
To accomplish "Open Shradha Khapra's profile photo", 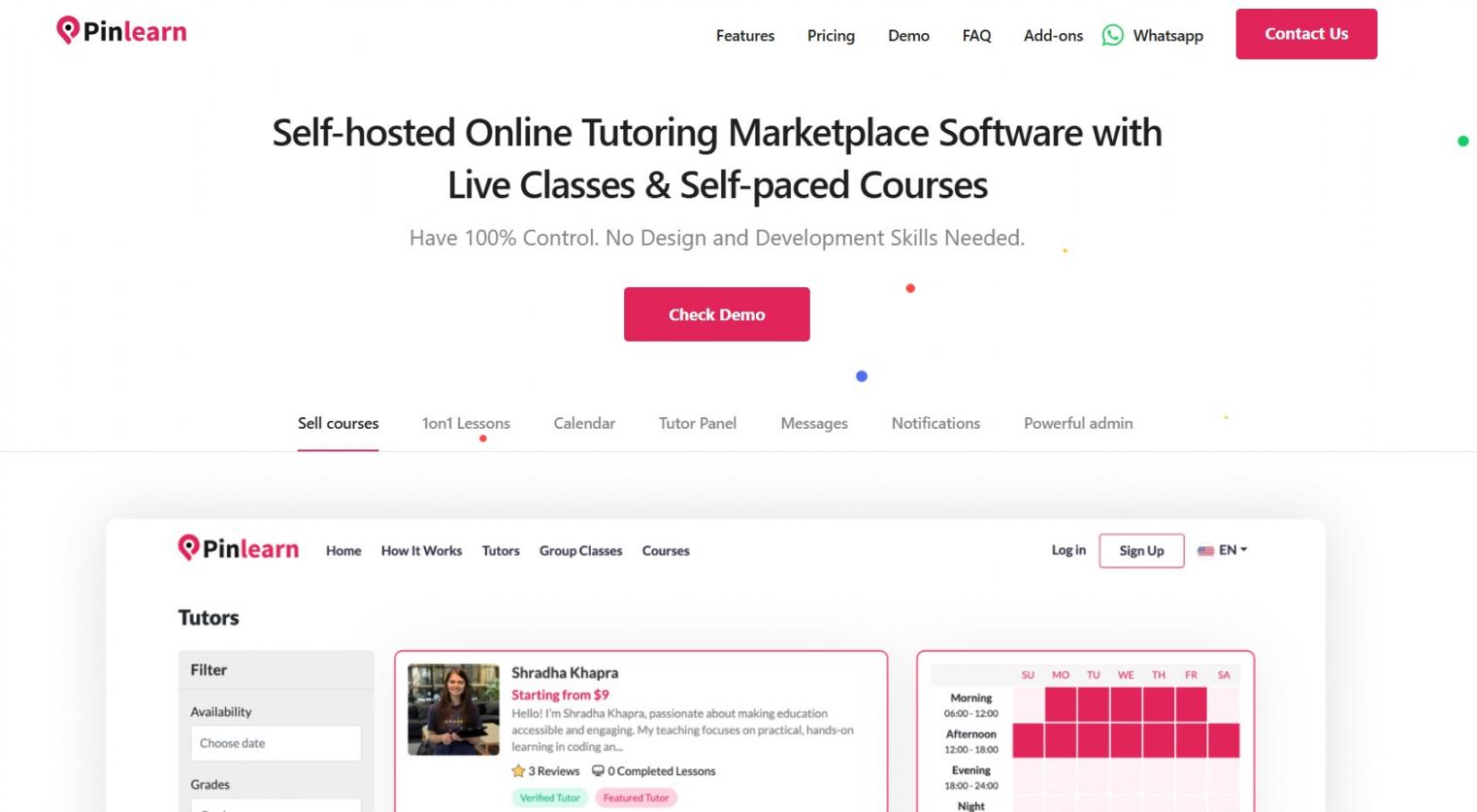I will tap(453, 709).
